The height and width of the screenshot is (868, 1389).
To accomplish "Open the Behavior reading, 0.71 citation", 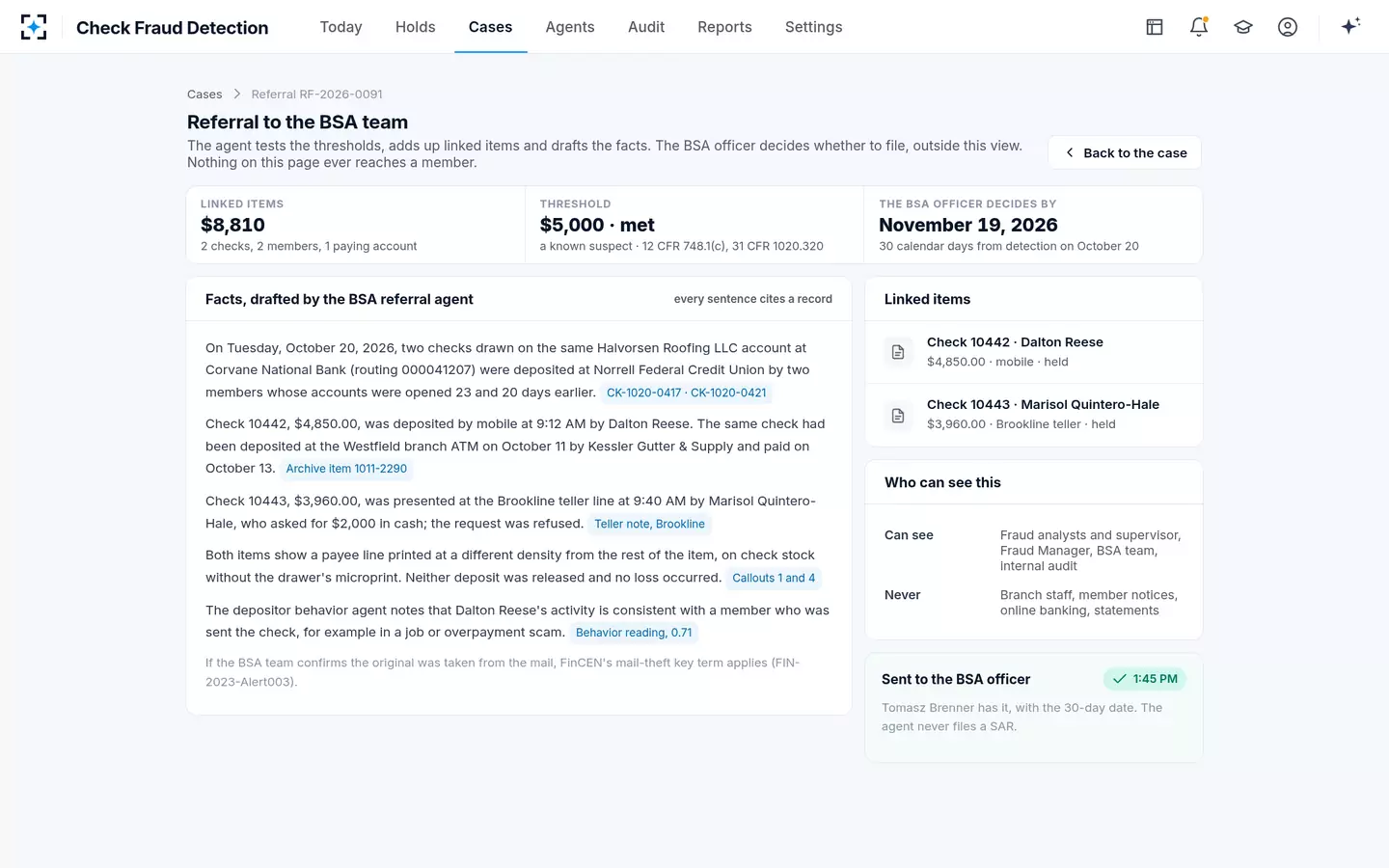I will (634, 633).
